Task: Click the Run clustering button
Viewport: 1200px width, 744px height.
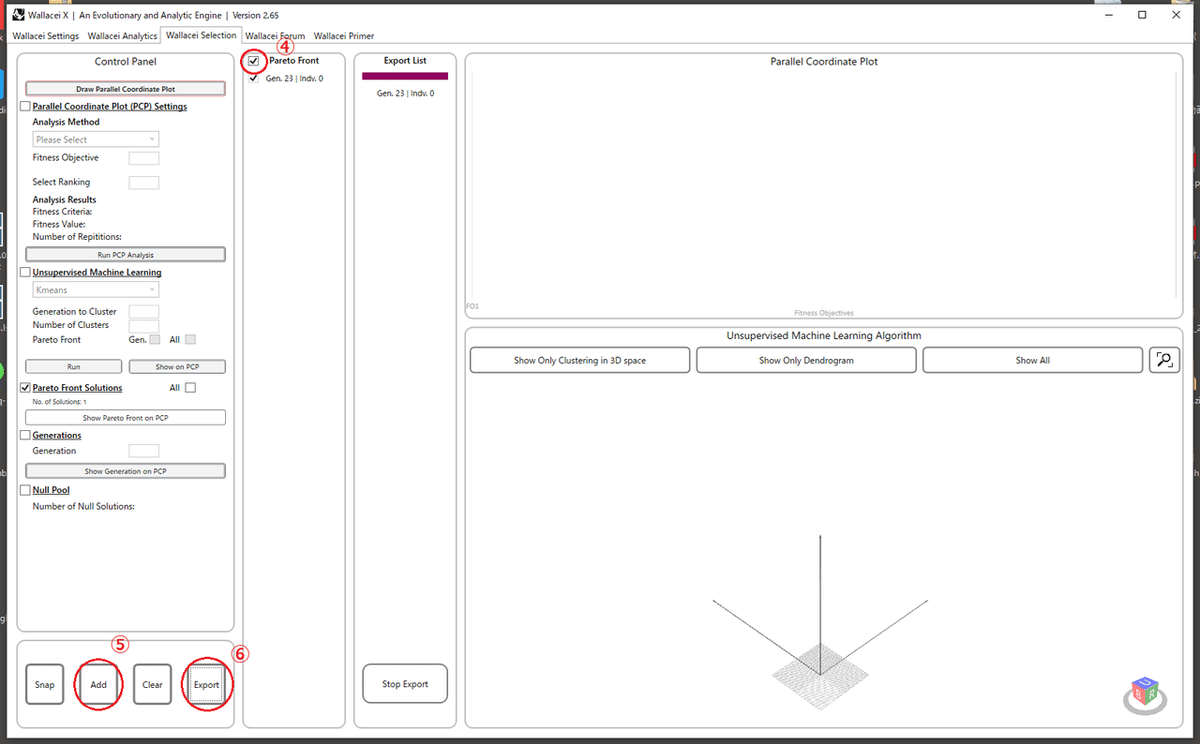Action: pos(73,367)
